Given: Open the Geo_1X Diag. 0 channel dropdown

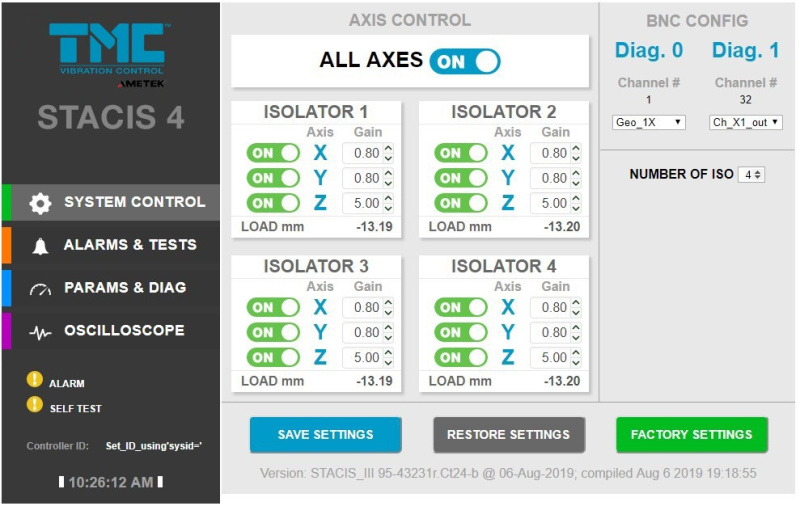Looking at the screenshot, I should (648, 122).
